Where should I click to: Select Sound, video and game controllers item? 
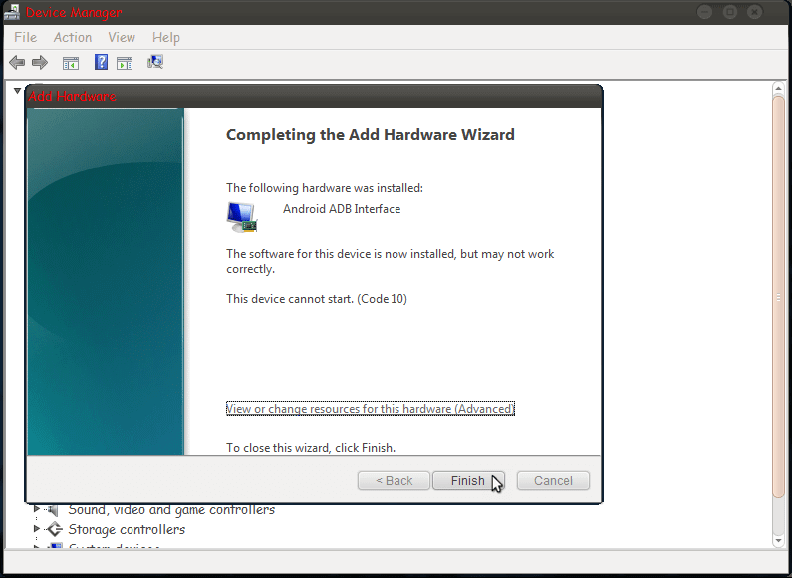172,509
